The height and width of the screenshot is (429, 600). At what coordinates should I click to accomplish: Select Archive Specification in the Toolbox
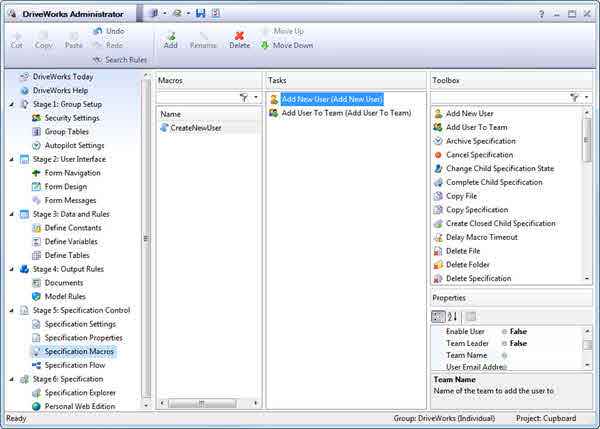(x=480, y=141)
